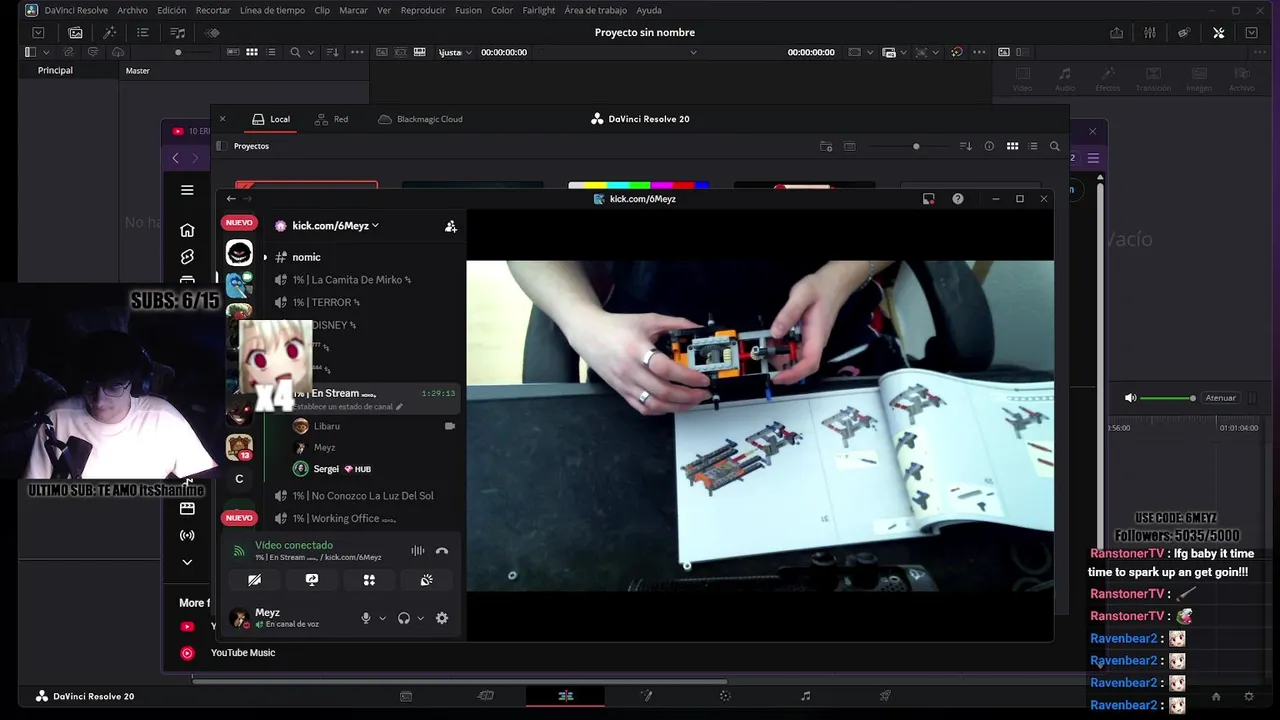
Task: Open the Reproducir menu
Action: 423,10
